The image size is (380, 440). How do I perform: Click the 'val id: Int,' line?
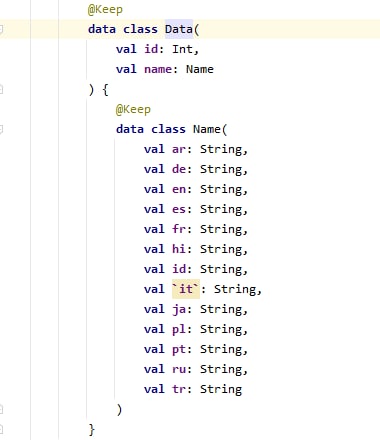click(x=157, y=49)
